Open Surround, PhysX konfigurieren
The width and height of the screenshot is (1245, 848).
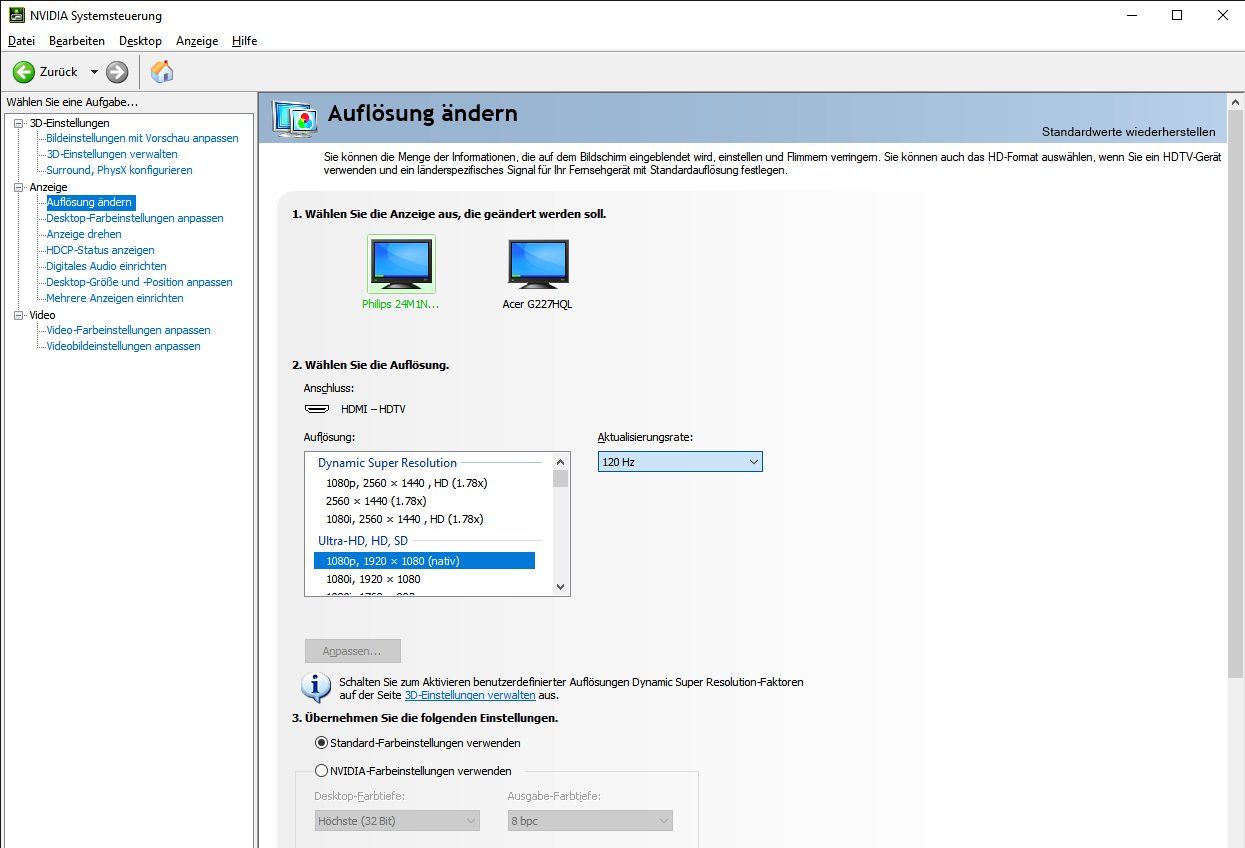point(119,170)
